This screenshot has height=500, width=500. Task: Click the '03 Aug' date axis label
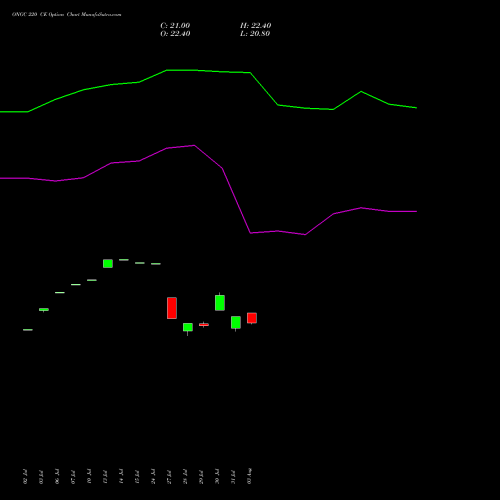249,476
